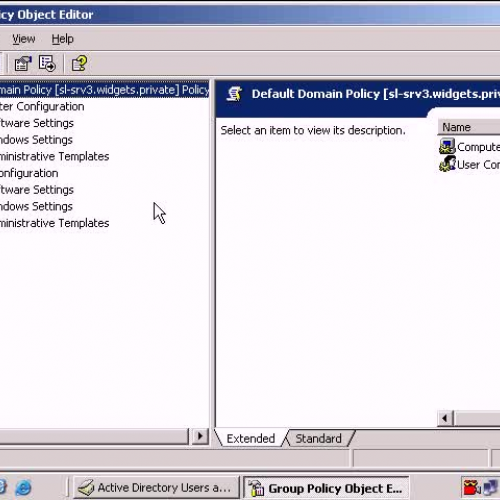Click the Help question-mark toolbar icon
Viewport: 500px width, 500px height.
79,63
